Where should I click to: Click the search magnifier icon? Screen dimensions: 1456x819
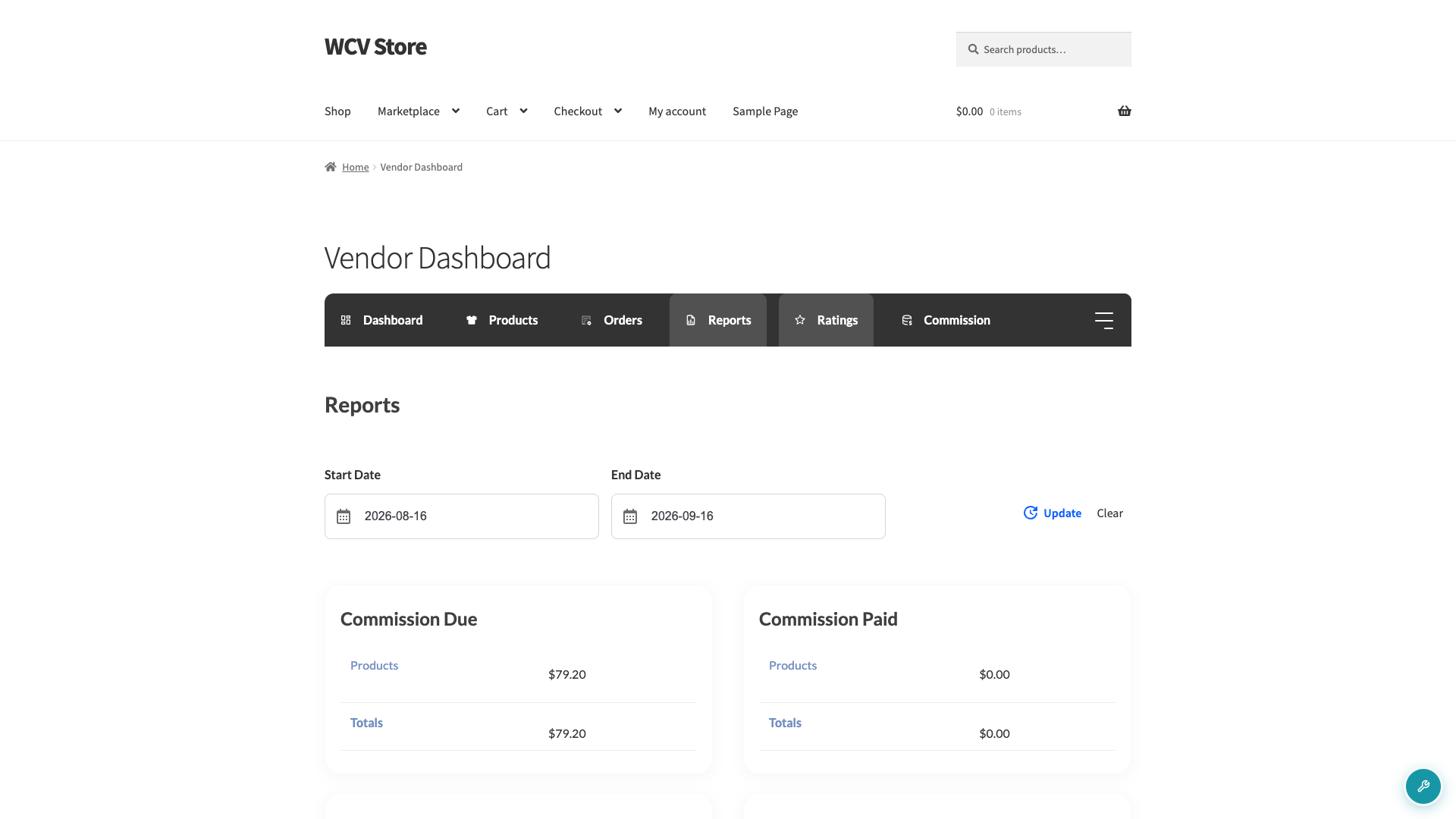pos(973,49)
